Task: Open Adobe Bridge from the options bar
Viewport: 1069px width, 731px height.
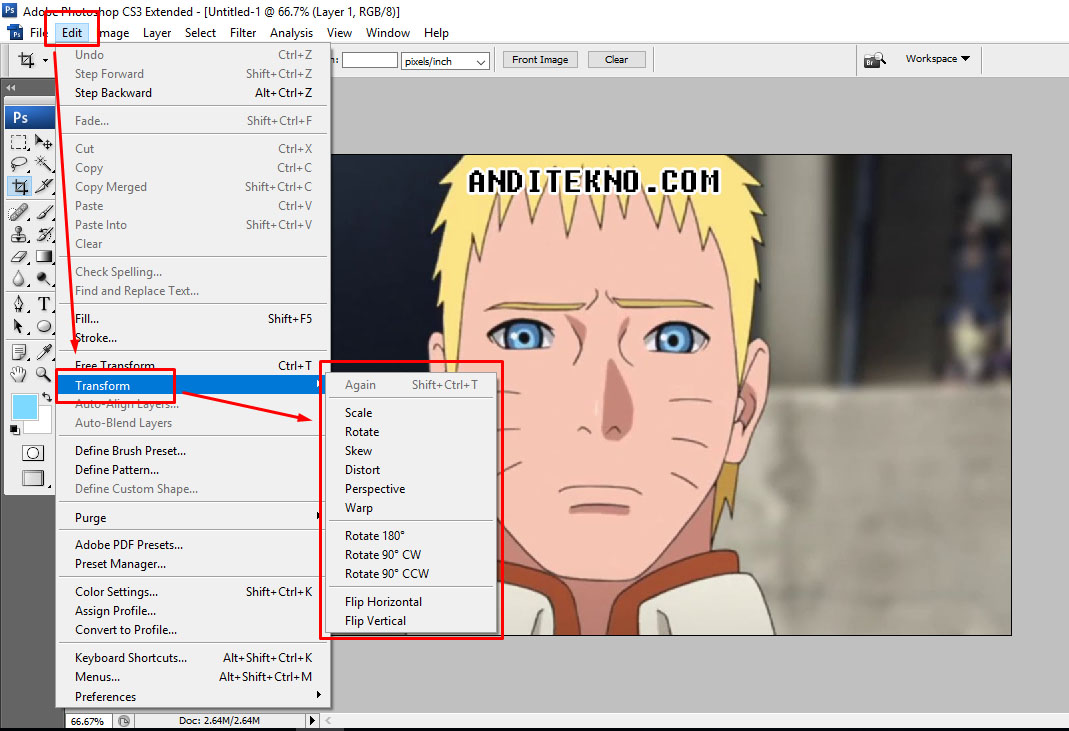Action: pyautogui.click(x=875, y=60)
